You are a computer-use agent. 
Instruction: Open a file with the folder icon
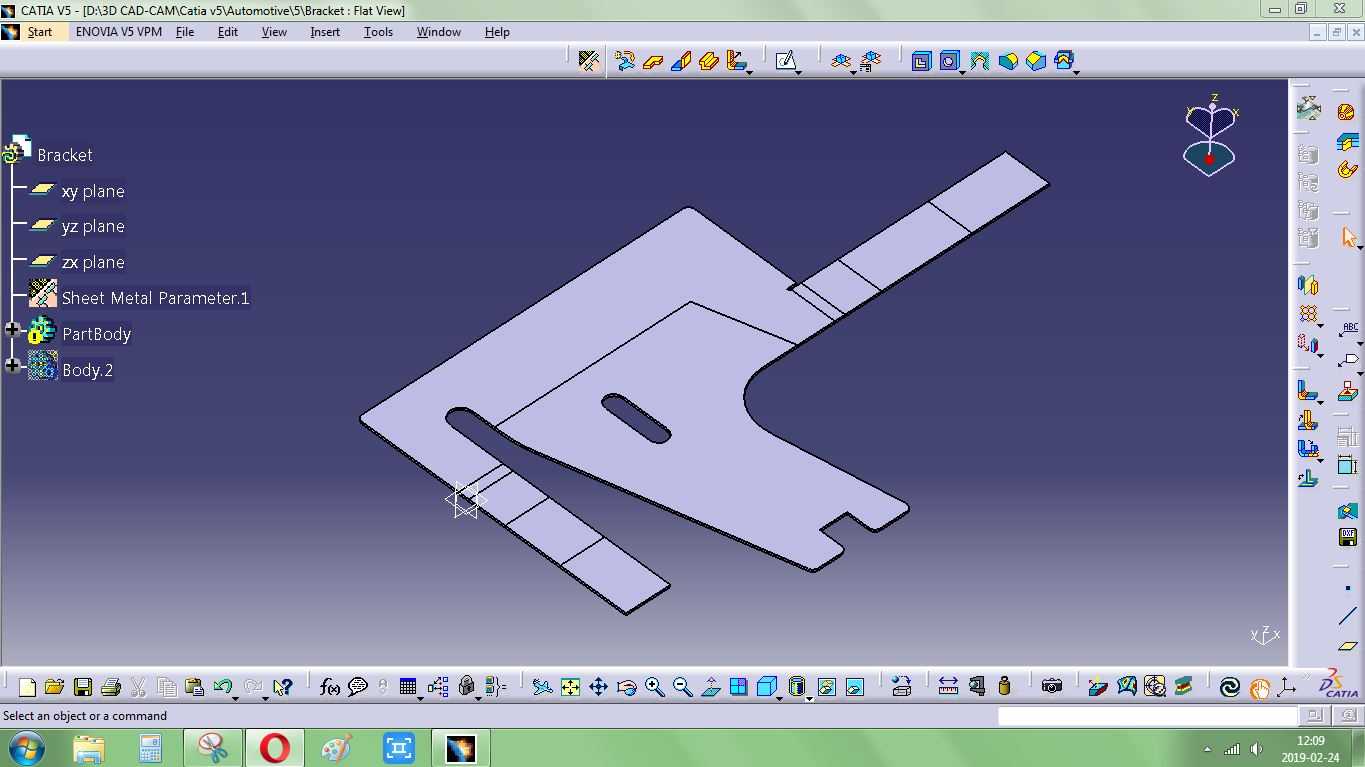pos(54,687)
